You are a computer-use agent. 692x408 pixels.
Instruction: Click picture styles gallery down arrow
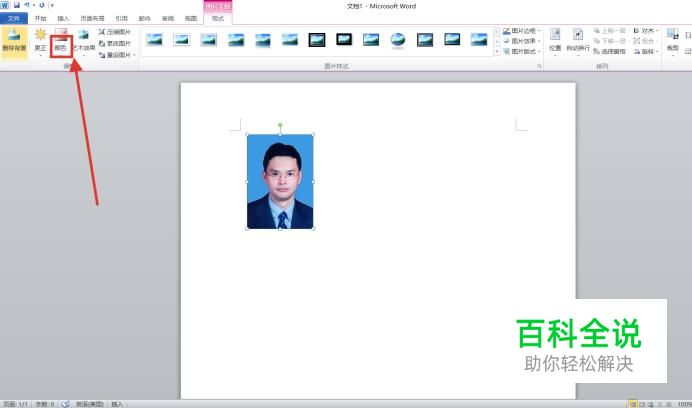[497, 42]
